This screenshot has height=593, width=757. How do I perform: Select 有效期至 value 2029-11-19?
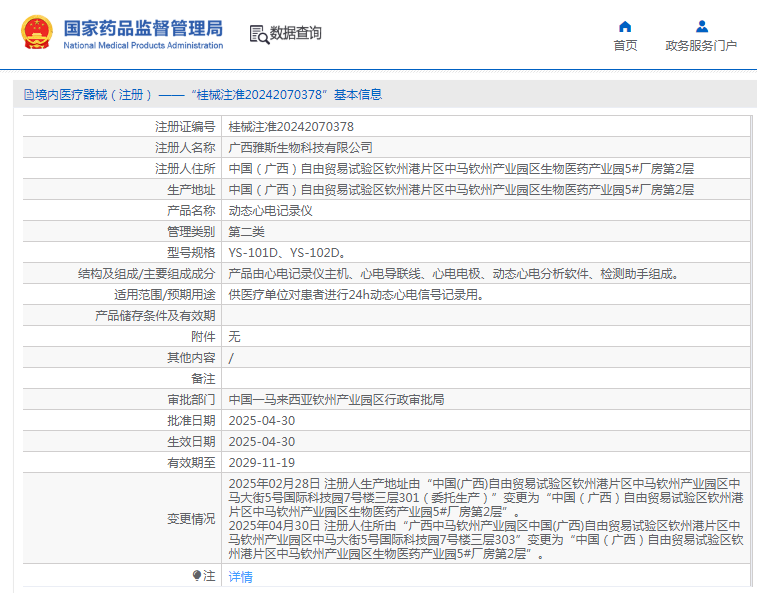[262, 463]
